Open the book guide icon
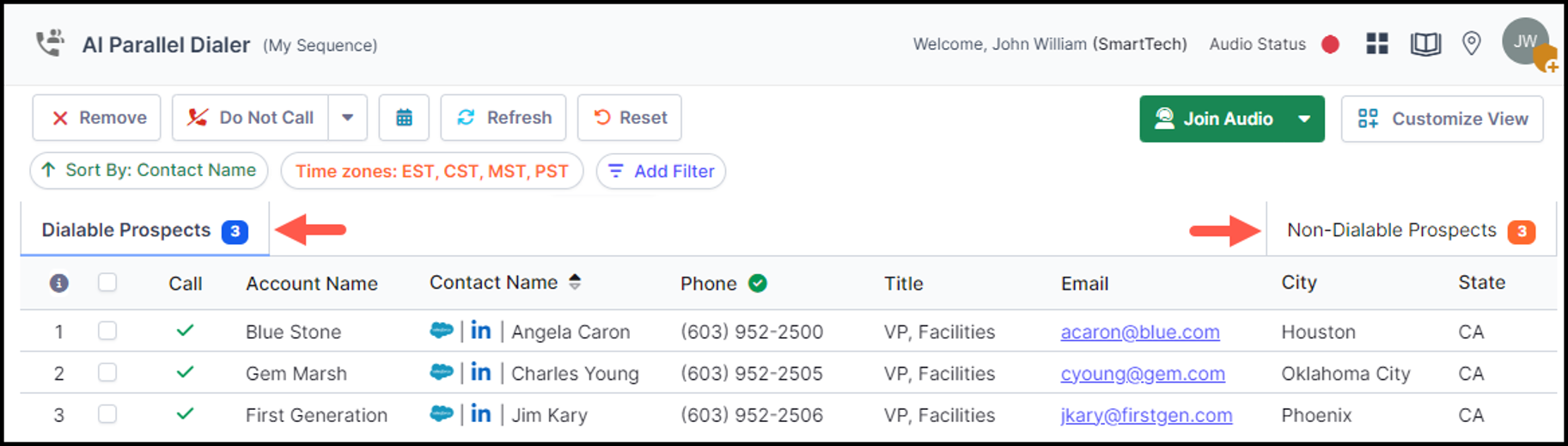This screenshot has height=446, width=1568. [1425, 44]
